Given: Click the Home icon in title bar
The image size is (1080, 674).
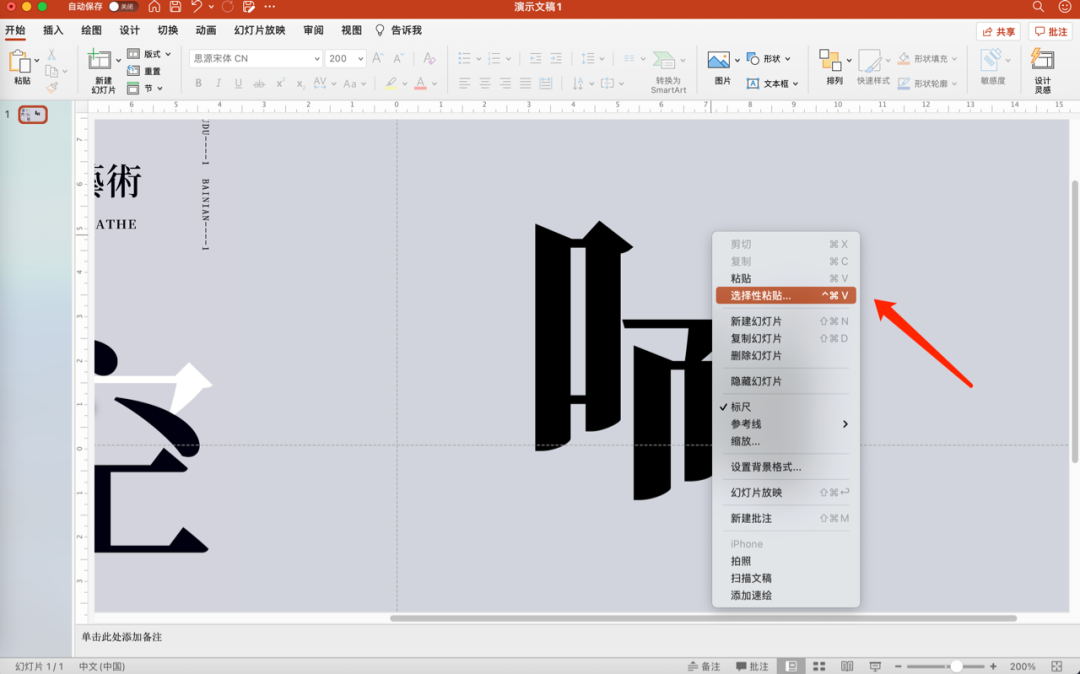Looking at the screenshot, I should point(154,7).
